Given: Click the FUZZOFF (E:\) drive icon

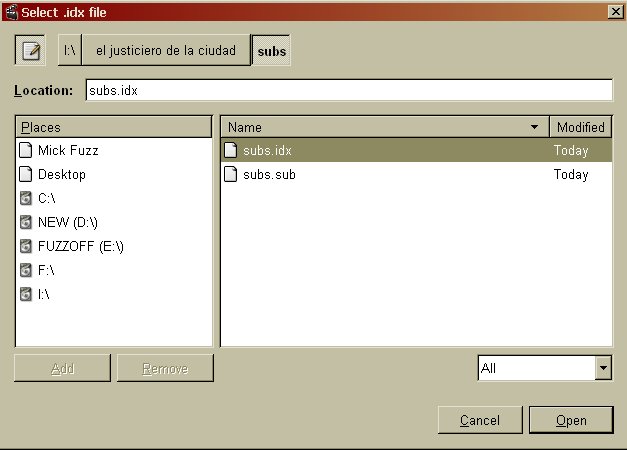Looking at the screenshot, I should (26, 246).
